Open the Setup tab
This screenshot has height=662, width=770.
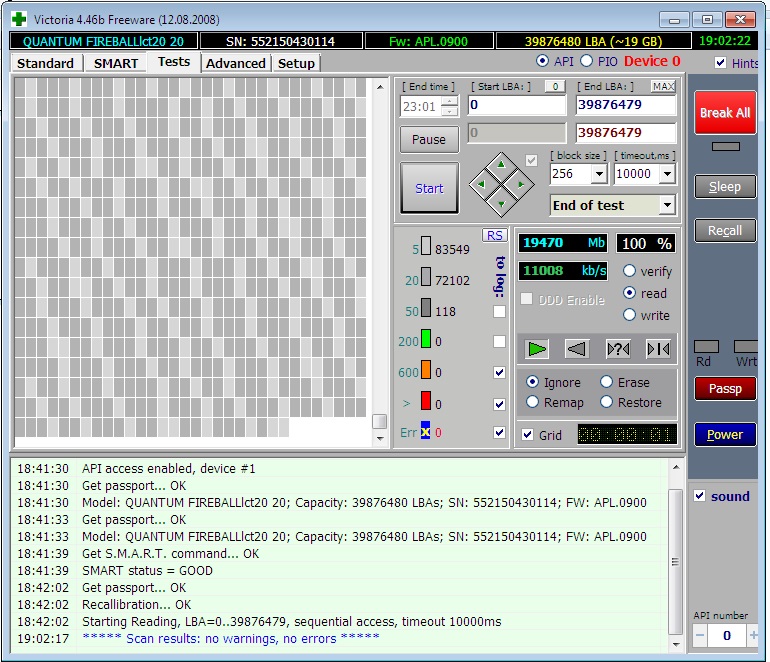point(296,63)
